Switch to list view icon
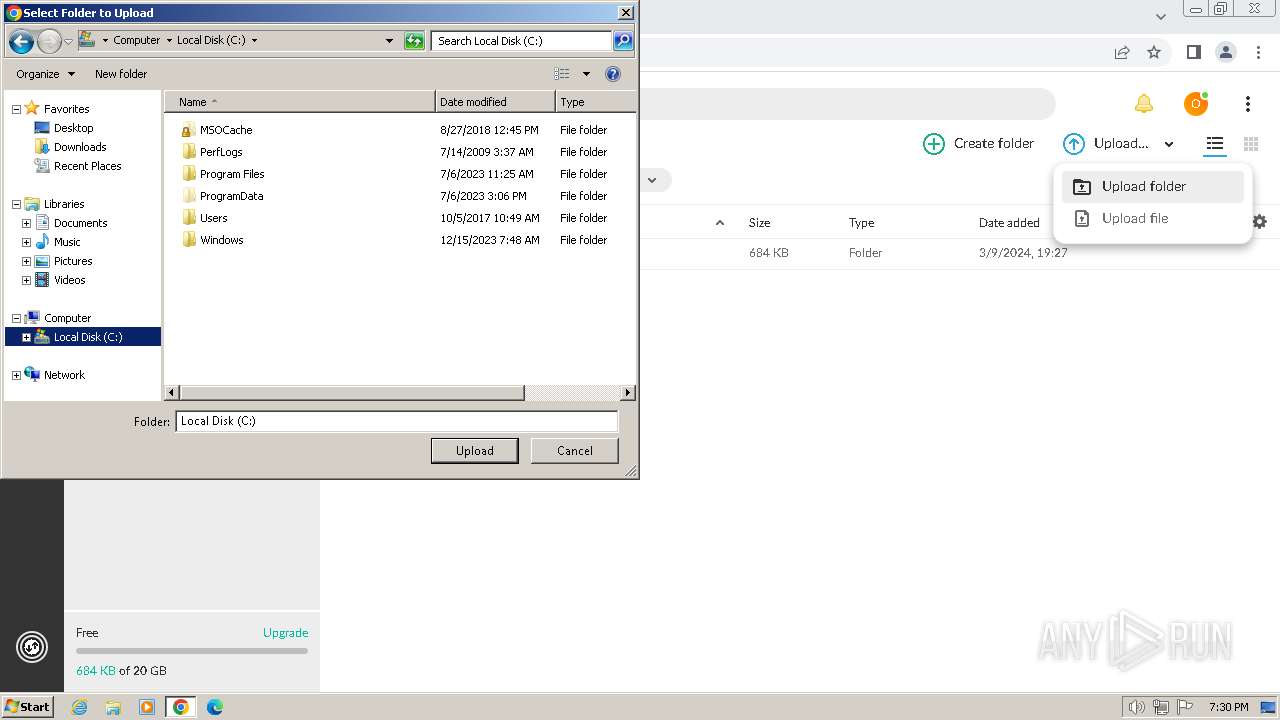 coord(1214,144)
